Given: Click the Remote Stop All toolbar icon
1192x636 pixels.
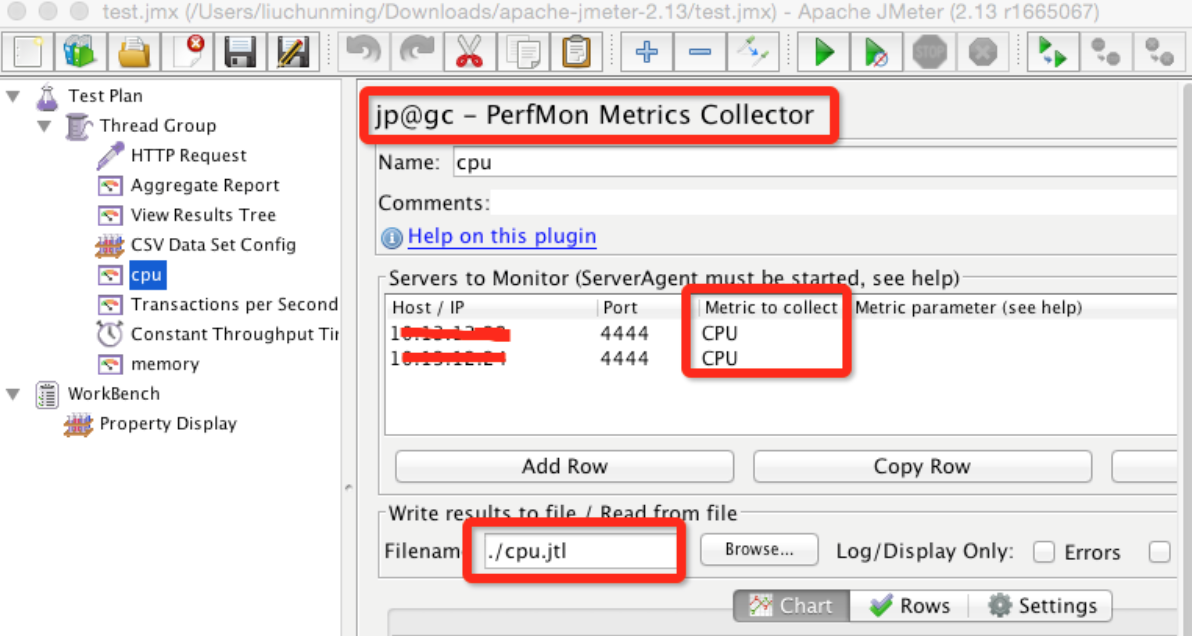Looking at the screenshot, I should (x=1106, y=52).
